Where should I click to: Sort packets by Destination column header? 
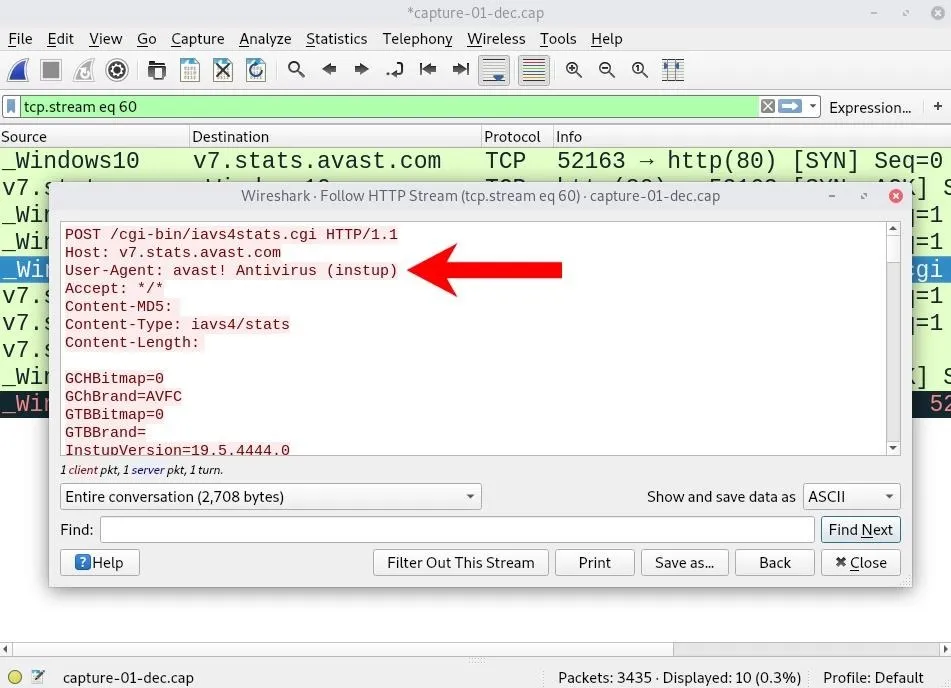pyautogui.click(x=335, y=137)
